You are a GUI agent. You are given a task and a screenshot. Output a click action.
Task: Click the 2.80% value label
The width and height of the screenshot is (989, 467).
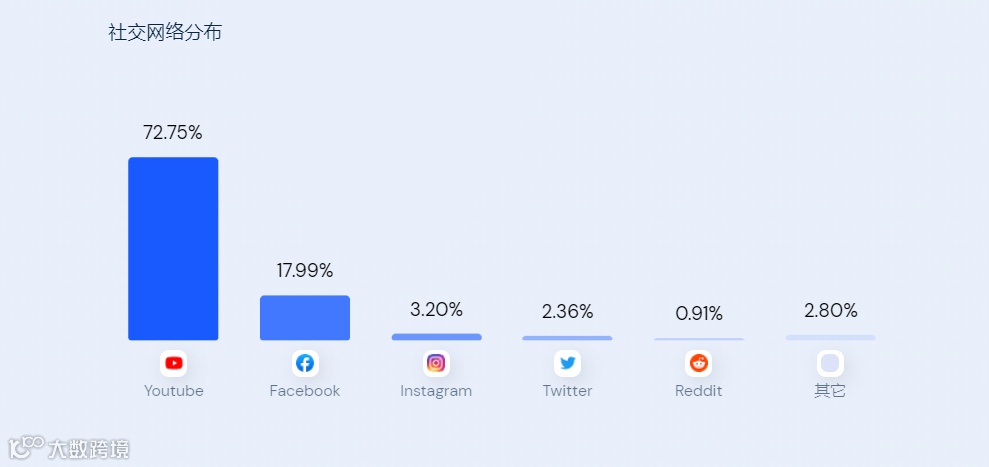(x=830, y=310)
